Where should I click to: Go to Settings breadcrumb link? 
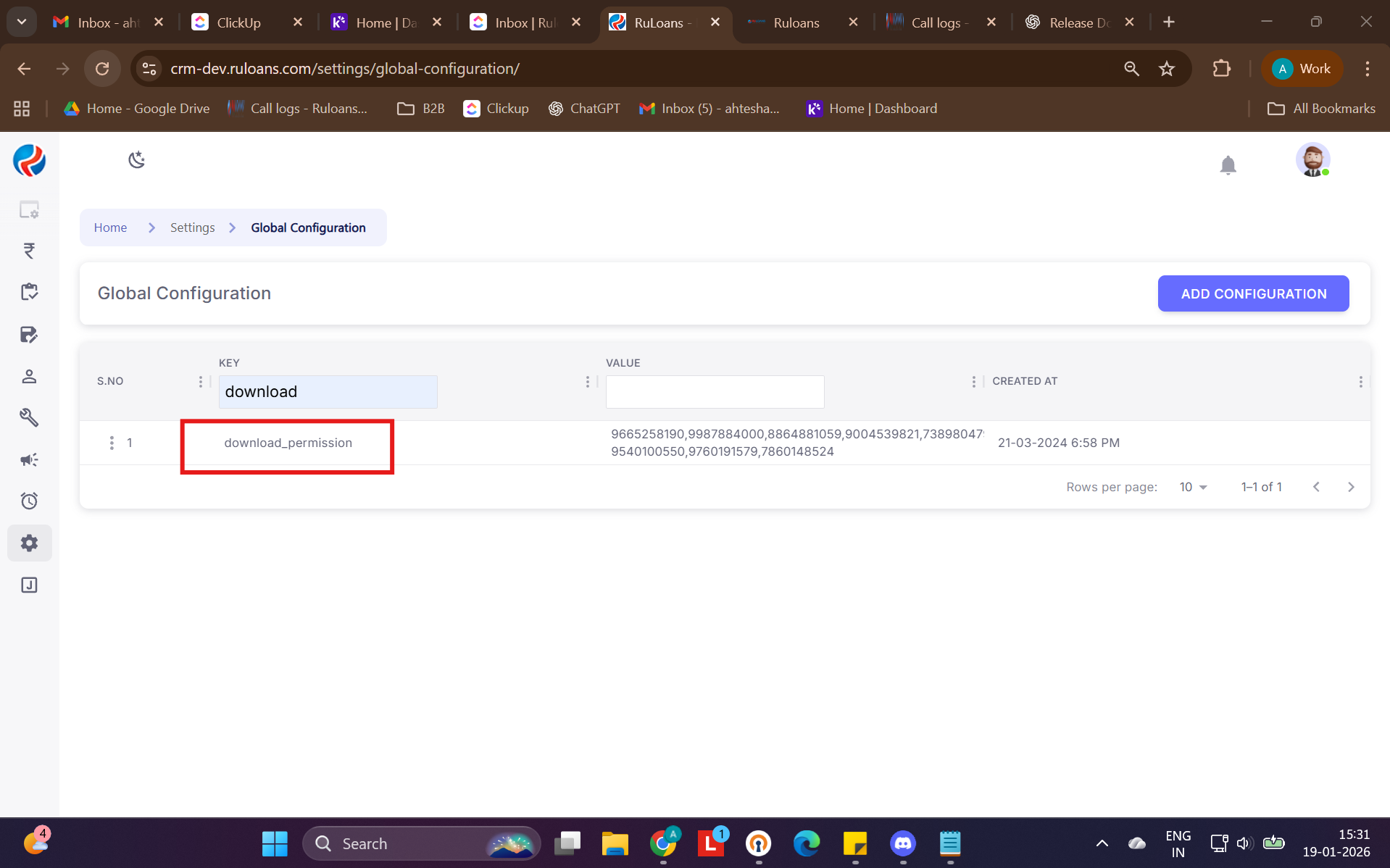pos(192,228)
